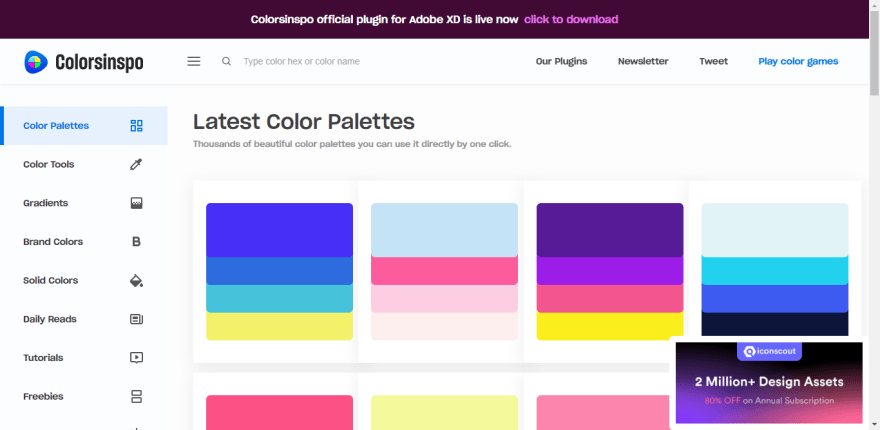Pick the dark navy swatch in fourth palette

[775, 324]
